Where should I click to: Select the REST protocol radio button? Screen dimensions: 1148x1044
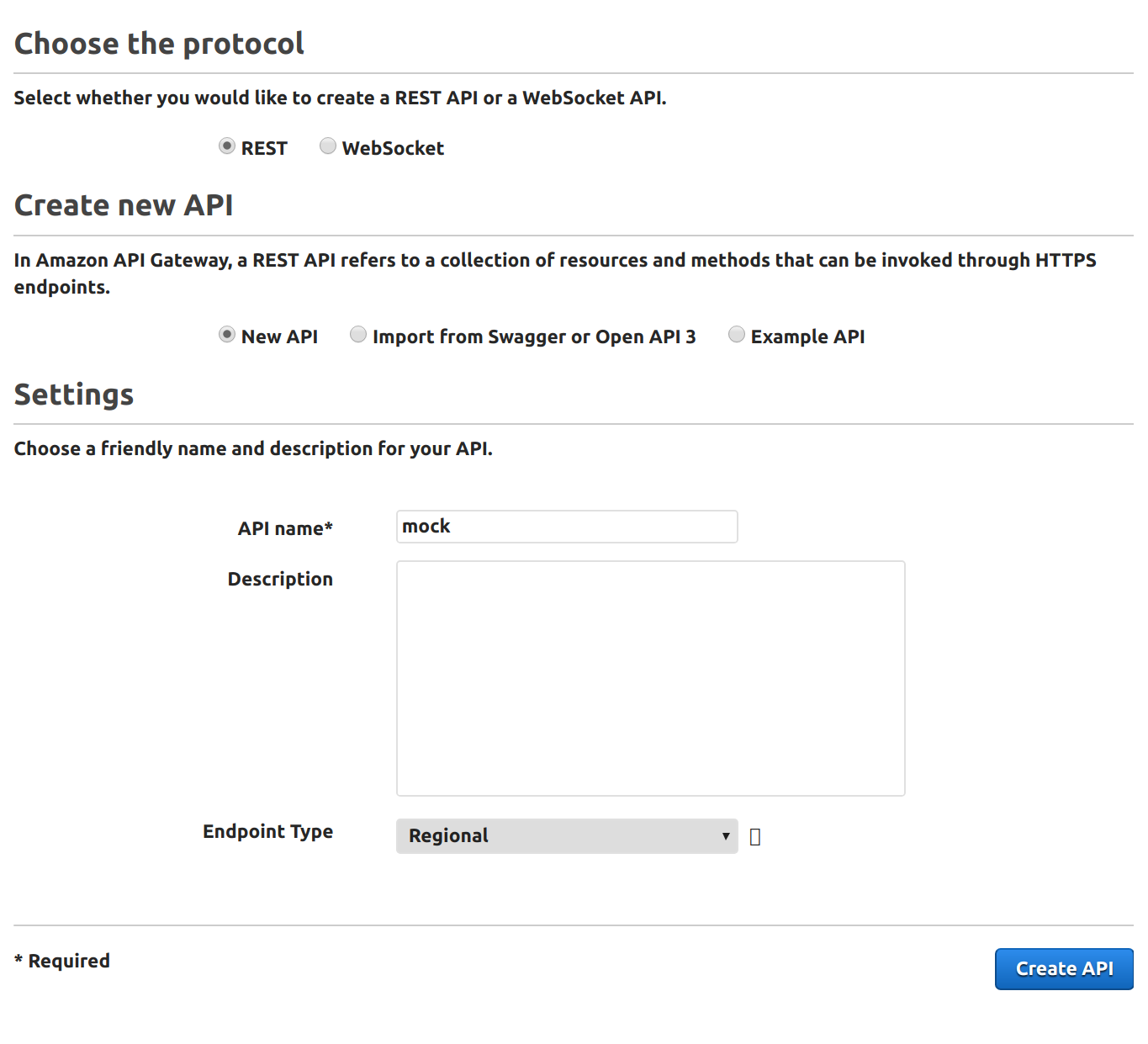pyautogui.click(x=227, y=146)
